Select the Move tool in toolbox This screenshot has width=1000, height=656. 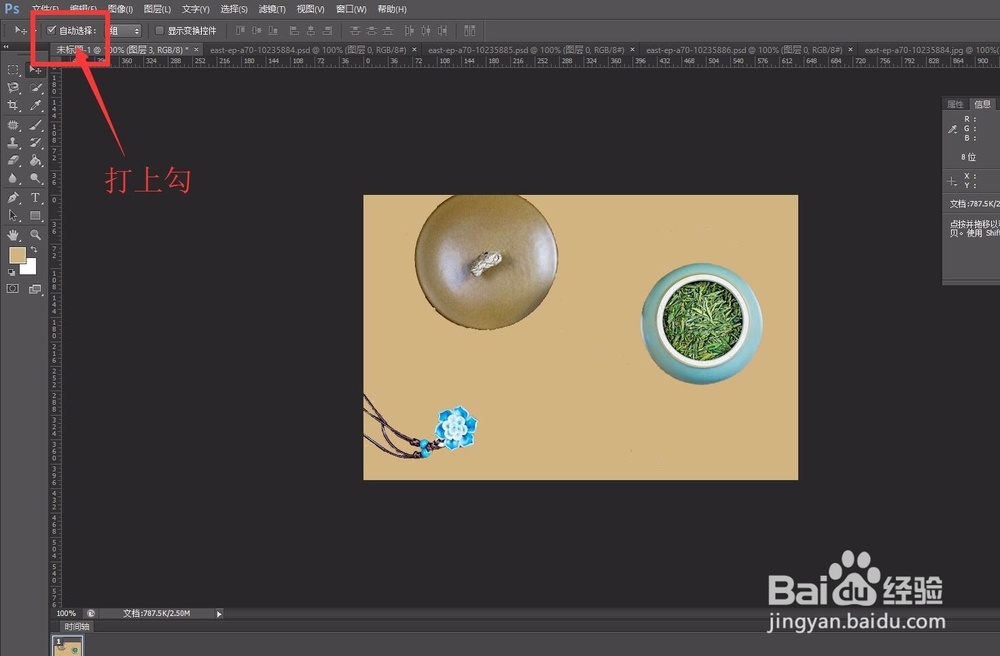(35, 69)
